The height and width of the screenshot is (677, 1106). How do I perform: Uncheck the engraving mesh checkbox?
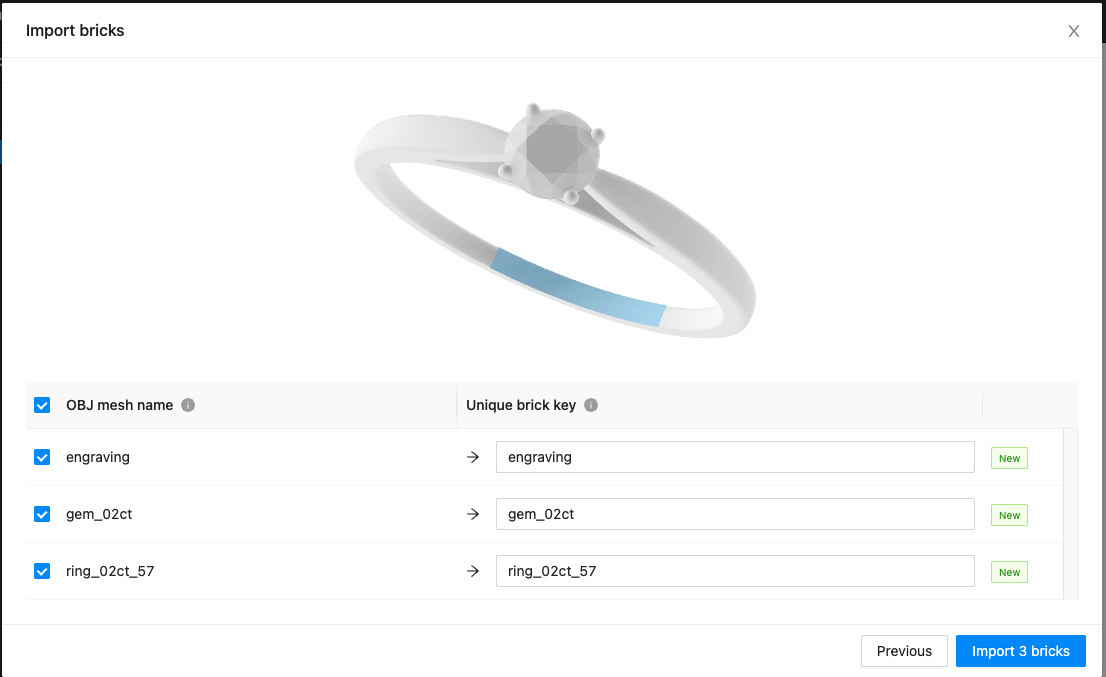(x=42, y=457)
